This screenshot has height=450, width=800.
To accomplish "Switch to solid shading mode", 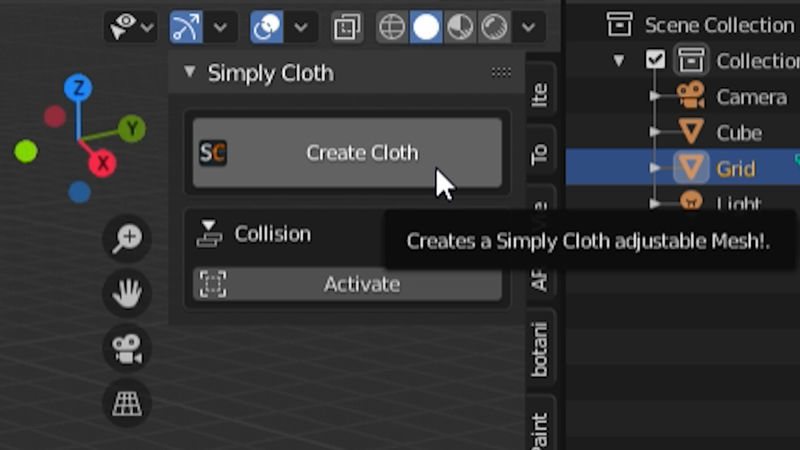I will pyautogui.click(x=426, y=27).
